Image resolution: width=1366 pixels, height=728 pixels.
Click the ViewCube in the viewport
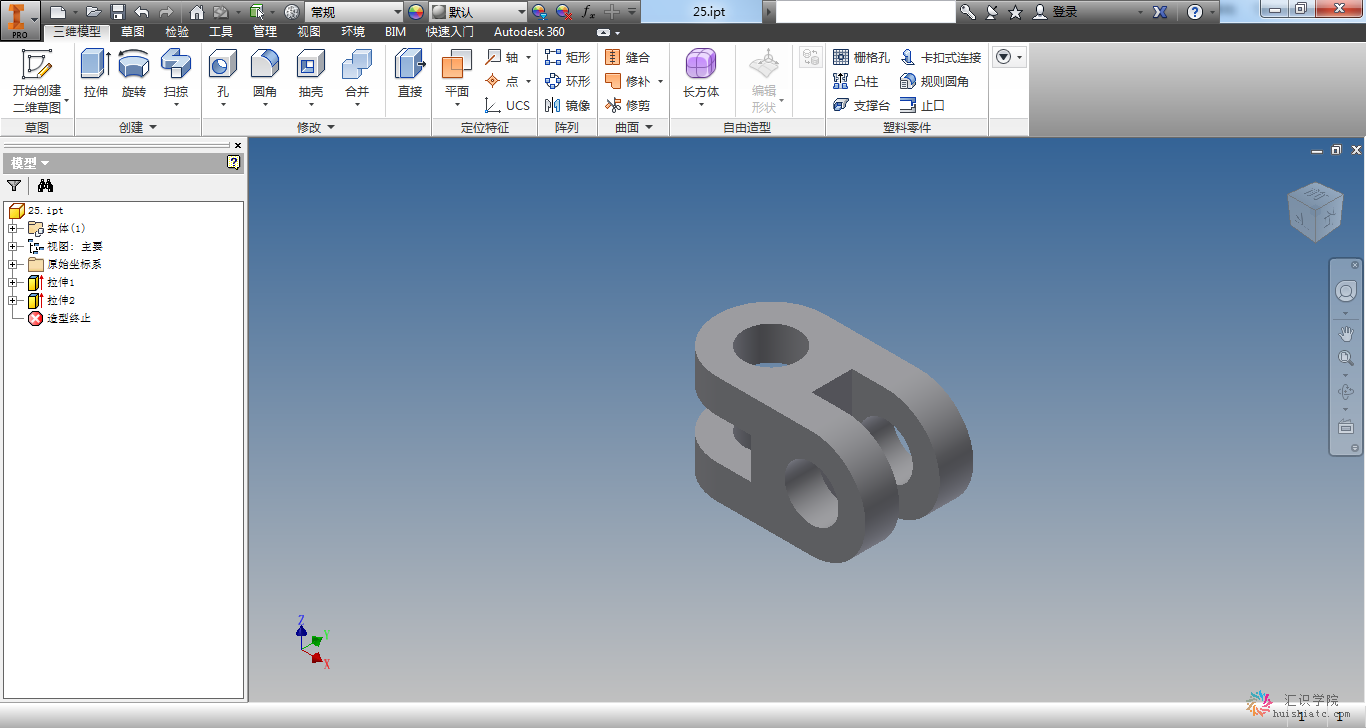1314,212
